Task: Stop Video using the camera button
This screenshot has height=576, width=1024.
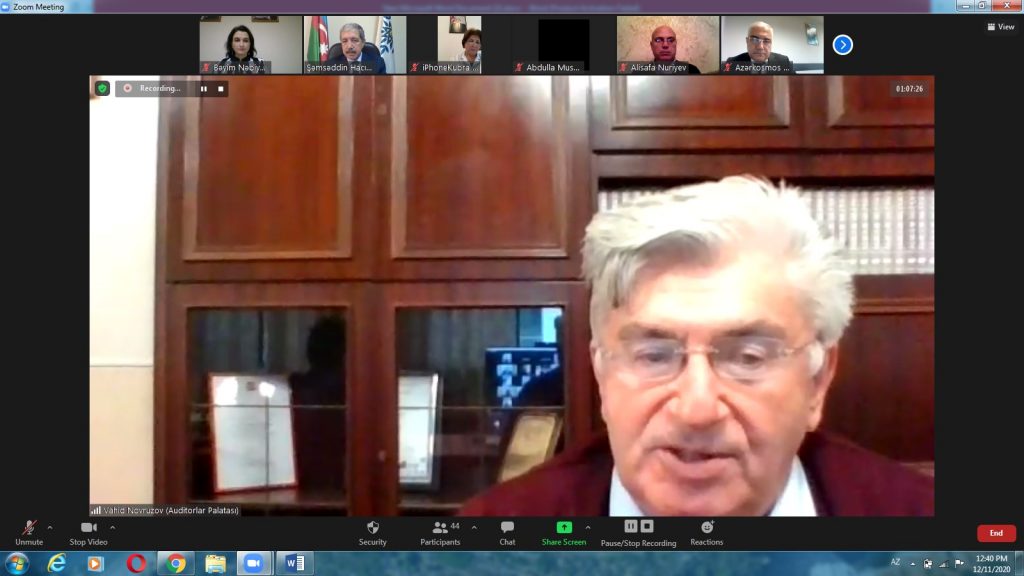Action: tap(88, 530)
